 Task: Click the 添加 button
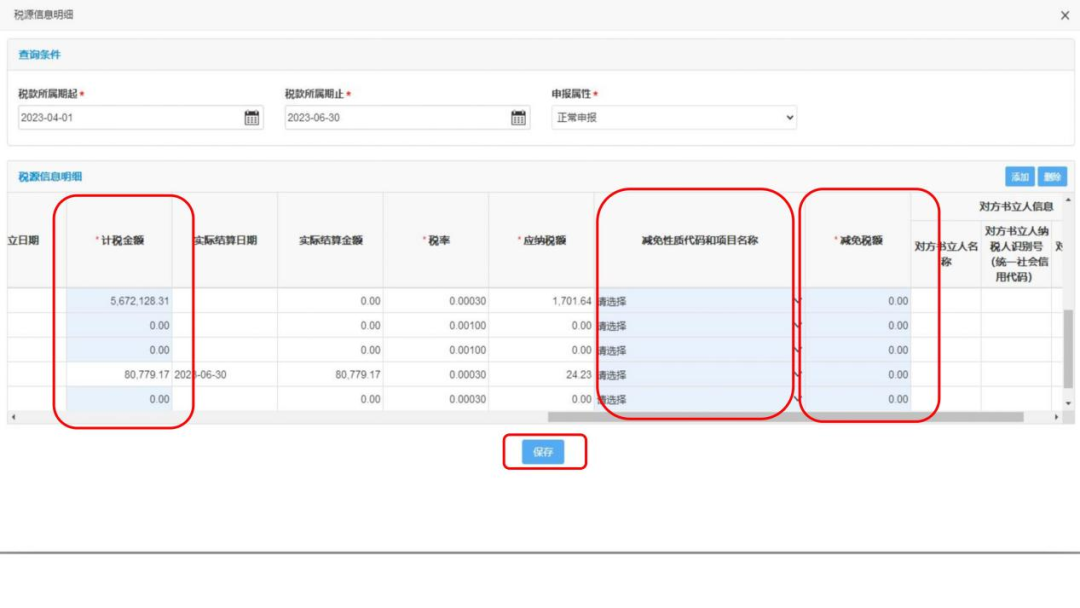1019,177
